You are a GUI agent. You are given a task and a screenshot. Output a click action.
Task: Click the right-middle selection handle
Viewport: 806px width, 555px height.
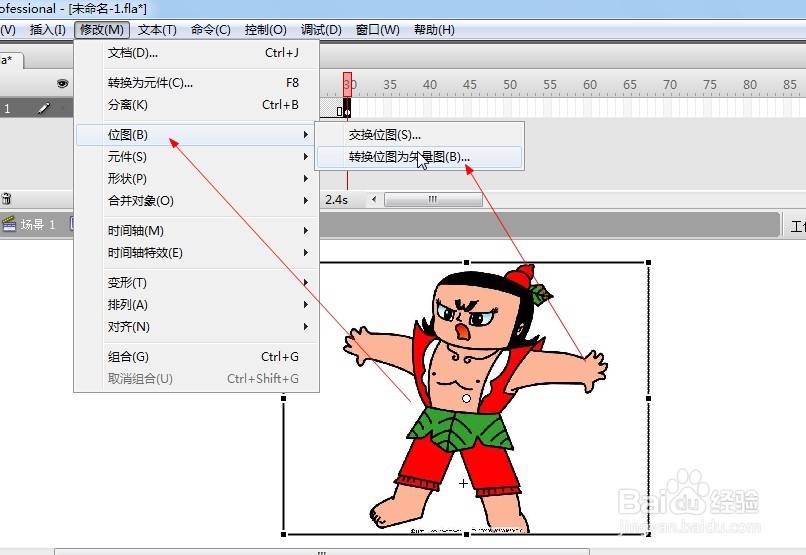(649, 398)
